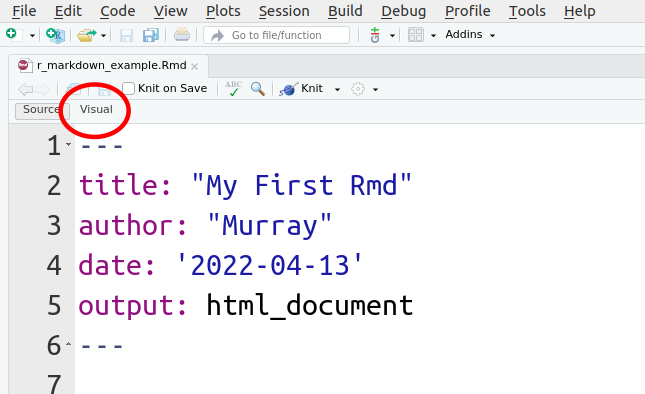
Task: Open the Plots menu
Action: coord(223,11)
